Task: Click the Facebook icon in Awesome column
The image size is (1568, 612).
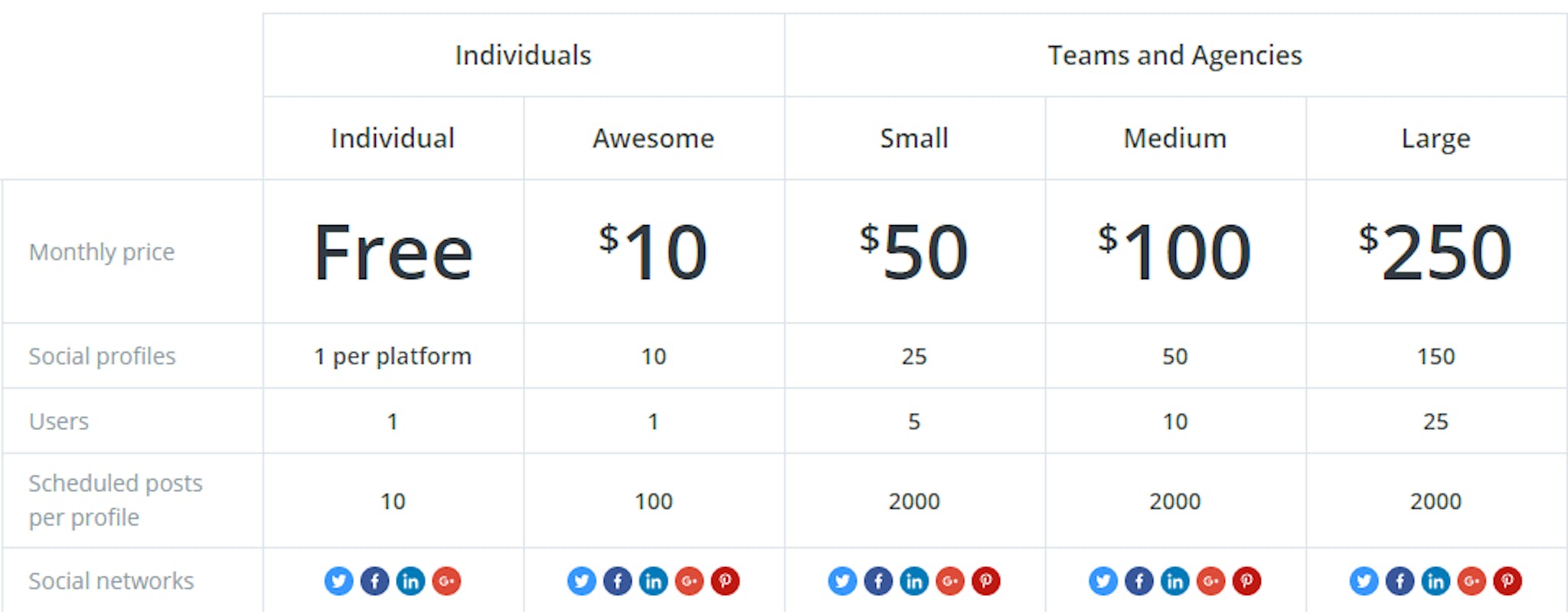Action: pyautogui.click(x=617, y=581)
